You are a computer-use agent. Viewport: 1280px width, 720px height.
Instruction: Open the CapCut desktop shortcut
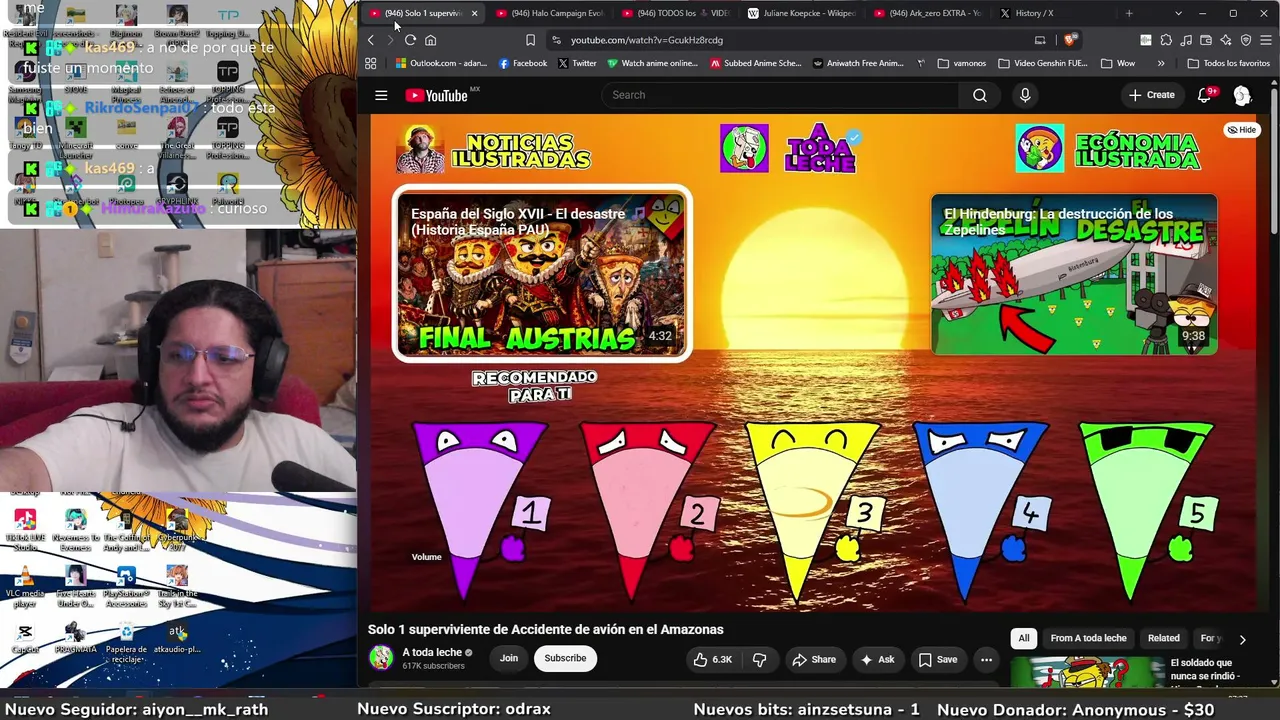(x=25, y=638)
